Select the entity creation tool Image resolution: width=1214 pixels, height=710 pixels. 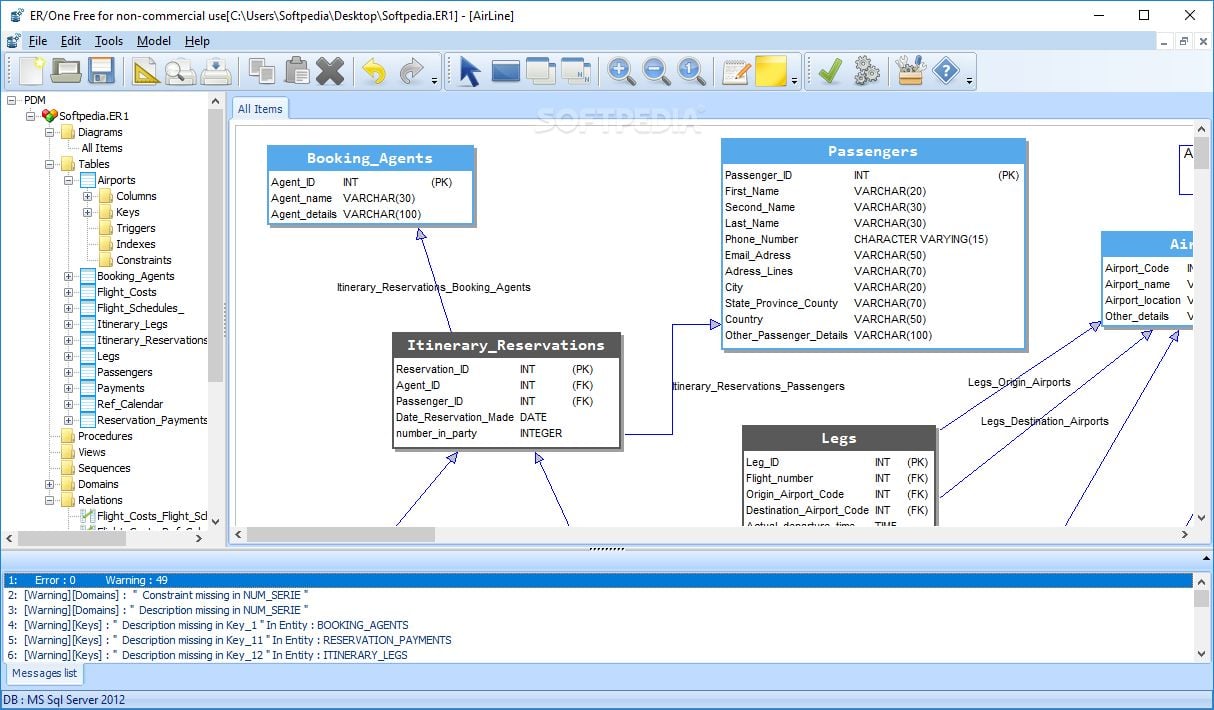pos(505,71)
